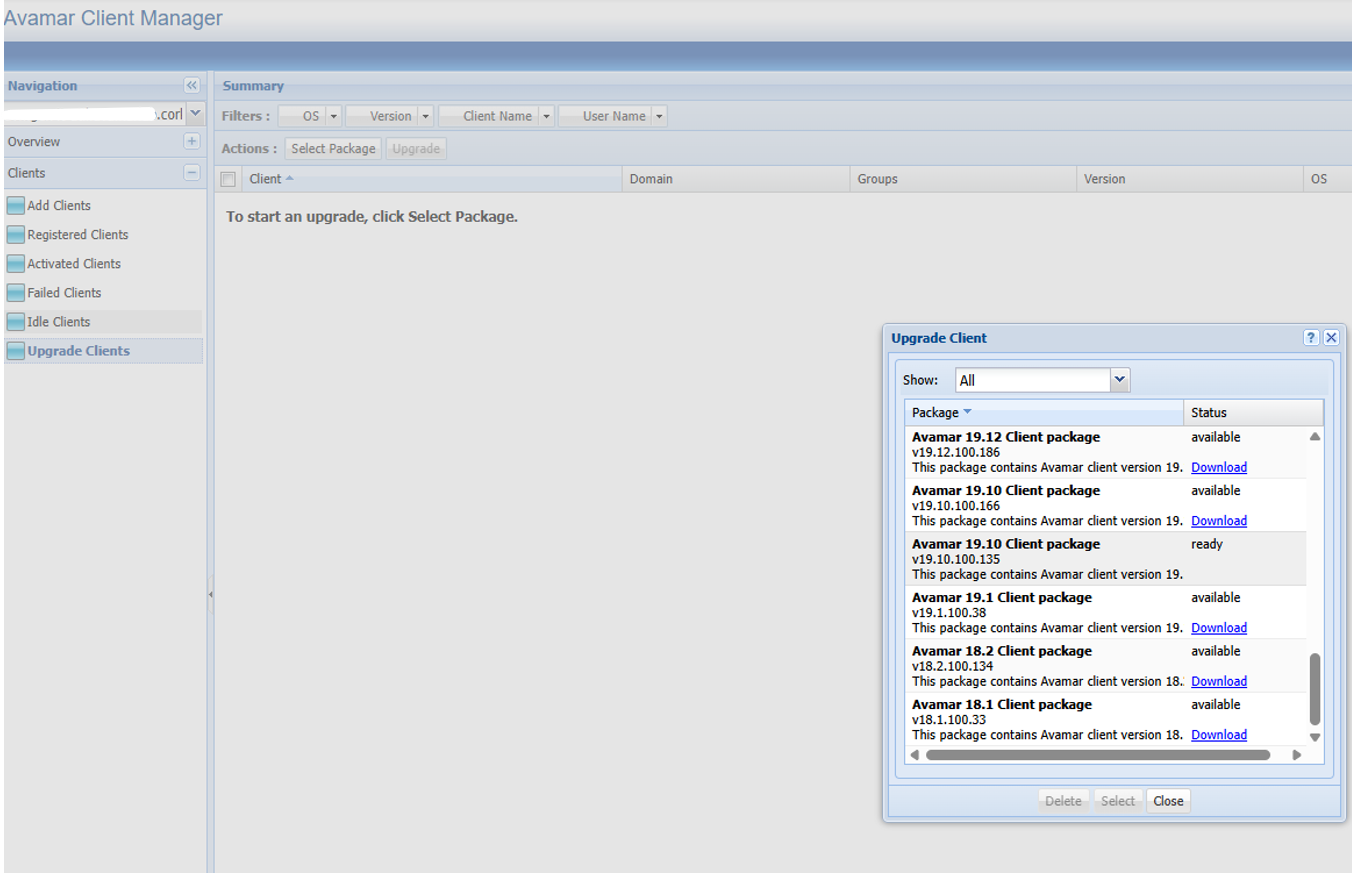1352x873 pixels.
Task: Click the Select Package button
Action: click(332, 147)
